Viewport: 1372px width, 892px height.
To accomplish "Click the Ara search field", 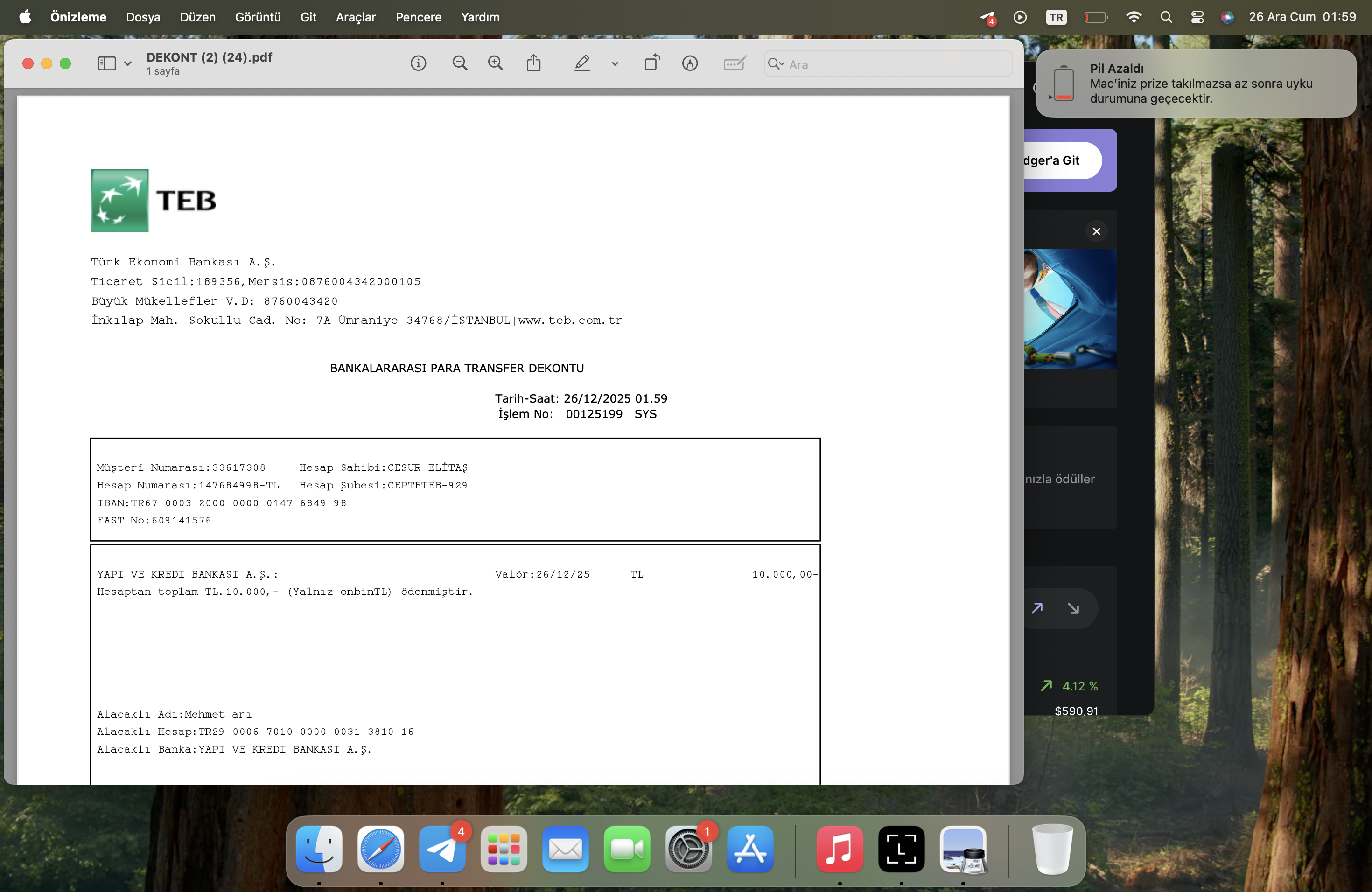I will click(x=888, y=63).
